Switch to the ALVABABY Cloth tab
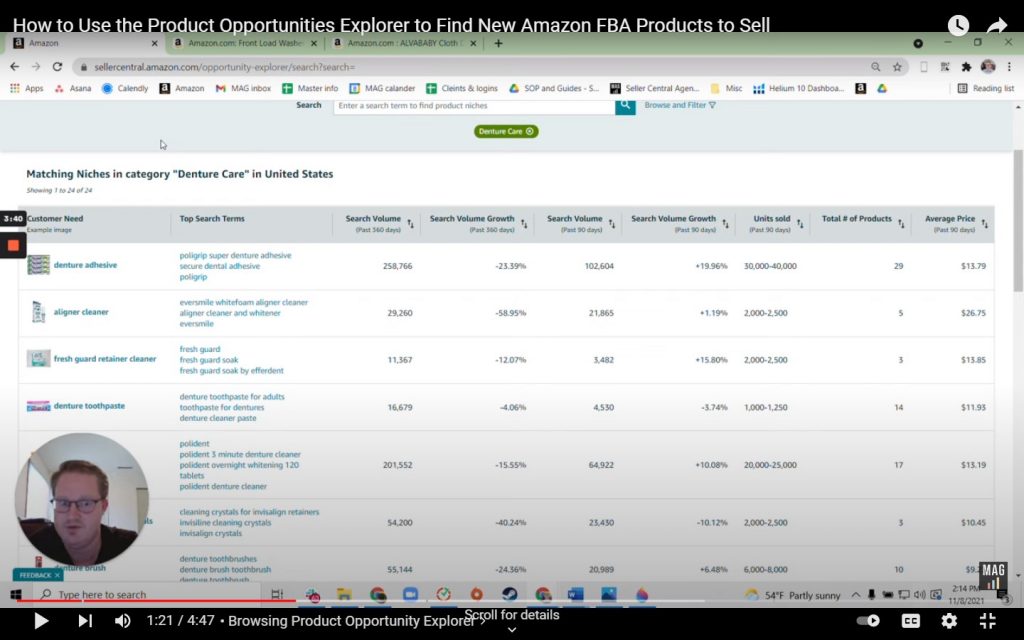This screenshot has height=640, width=1024. click(x=404, y=43)
